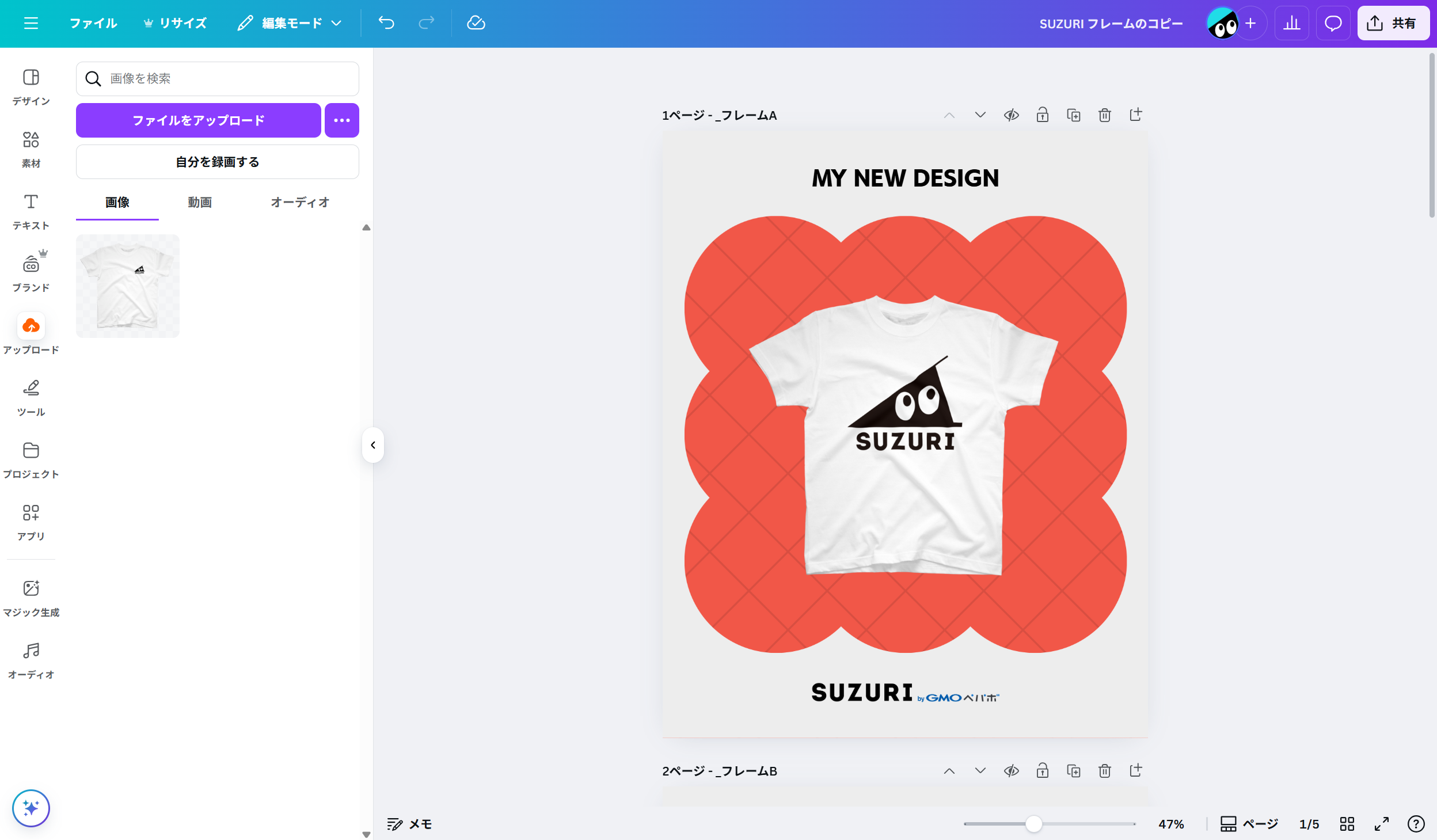
Task: Click the 47% zoom value
Action: [x=1171, y=824]
